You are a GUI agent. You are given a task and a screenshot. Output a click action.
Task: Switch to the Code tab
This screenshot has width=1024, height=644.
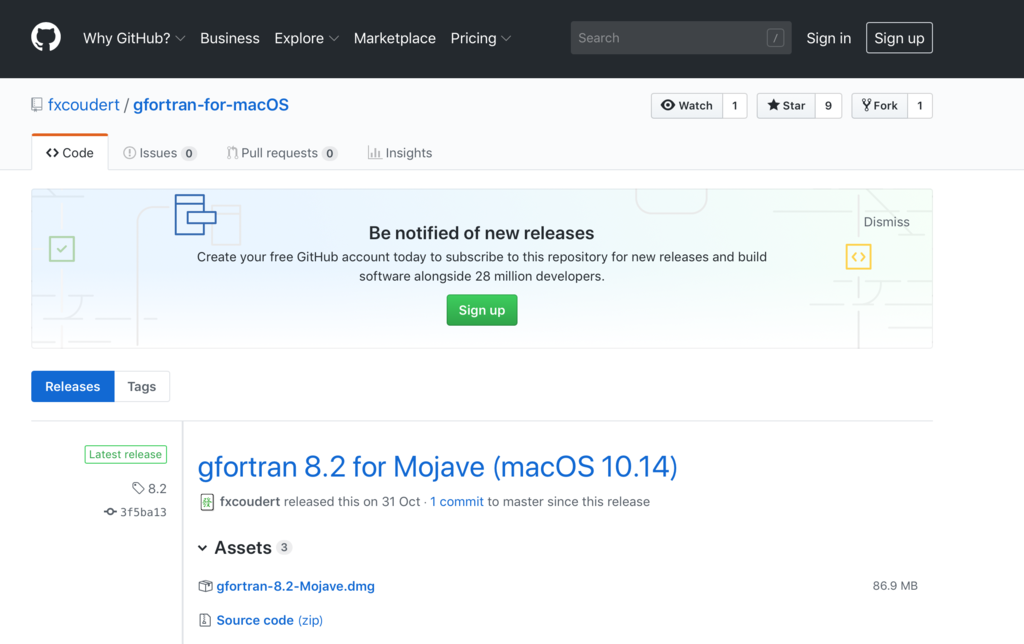[x=70, y=153]
